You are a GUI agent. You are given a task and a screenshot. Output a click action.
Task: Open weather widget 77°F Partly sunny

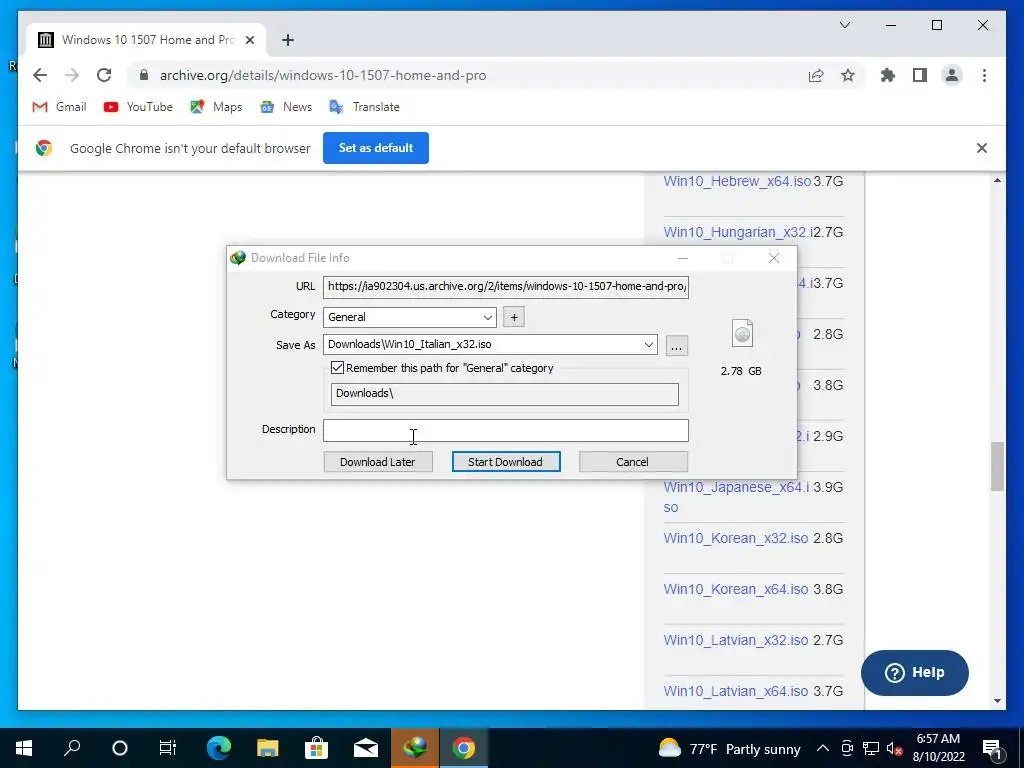729,748
